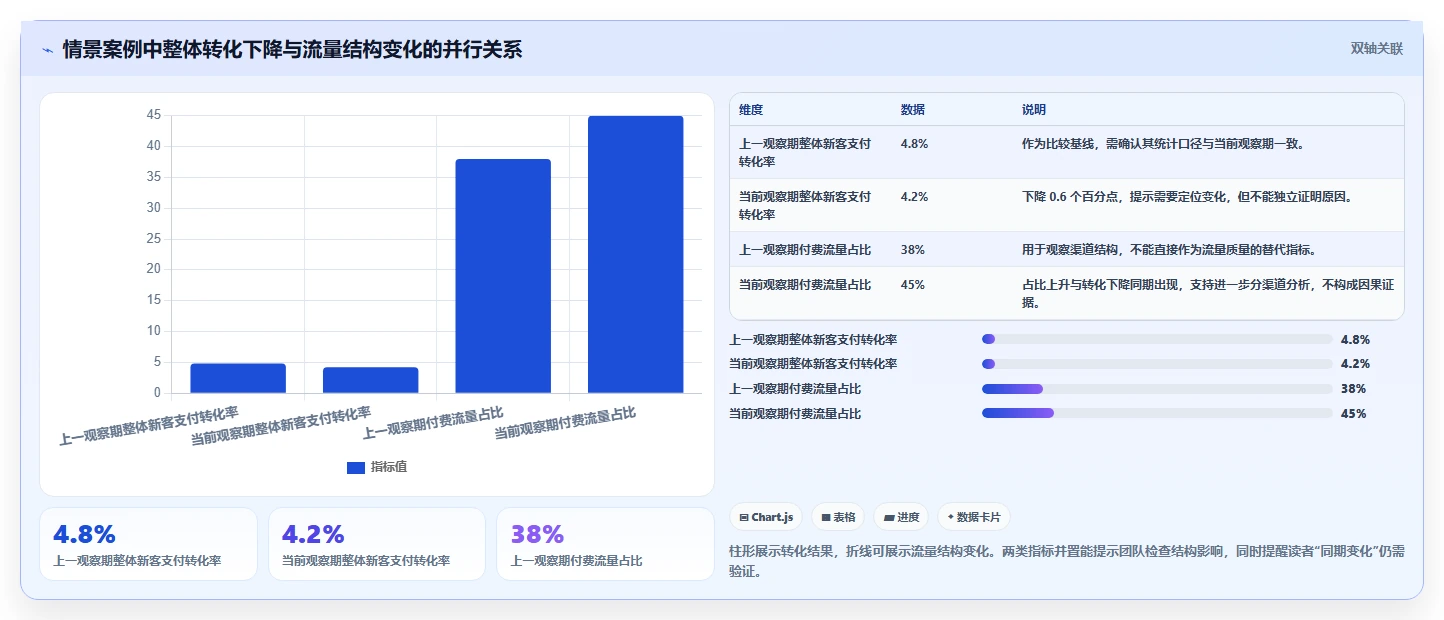Click the 45% progress bar

click(x=1157, y=413)
